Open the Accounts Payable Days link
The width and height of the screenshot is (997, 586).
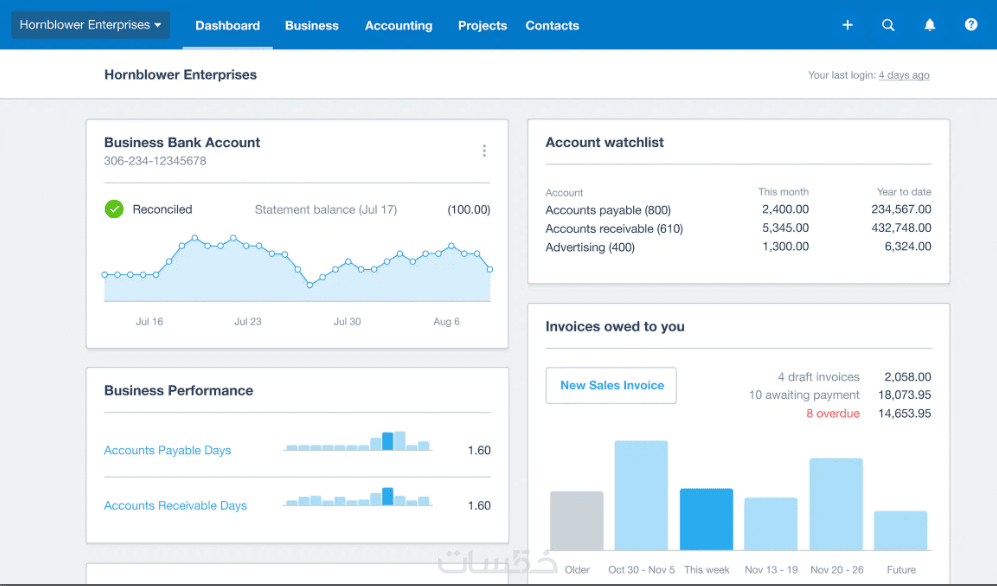[x=167, y=450]
